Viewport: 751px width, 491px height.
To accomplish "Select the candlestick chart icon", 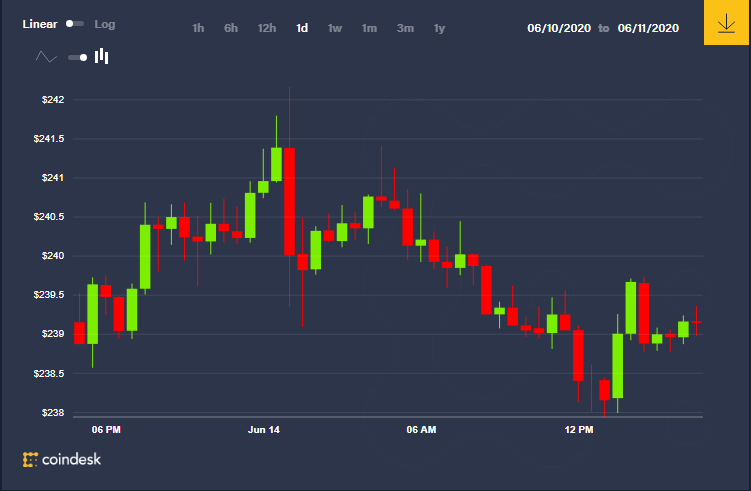I will click(102, 57).
